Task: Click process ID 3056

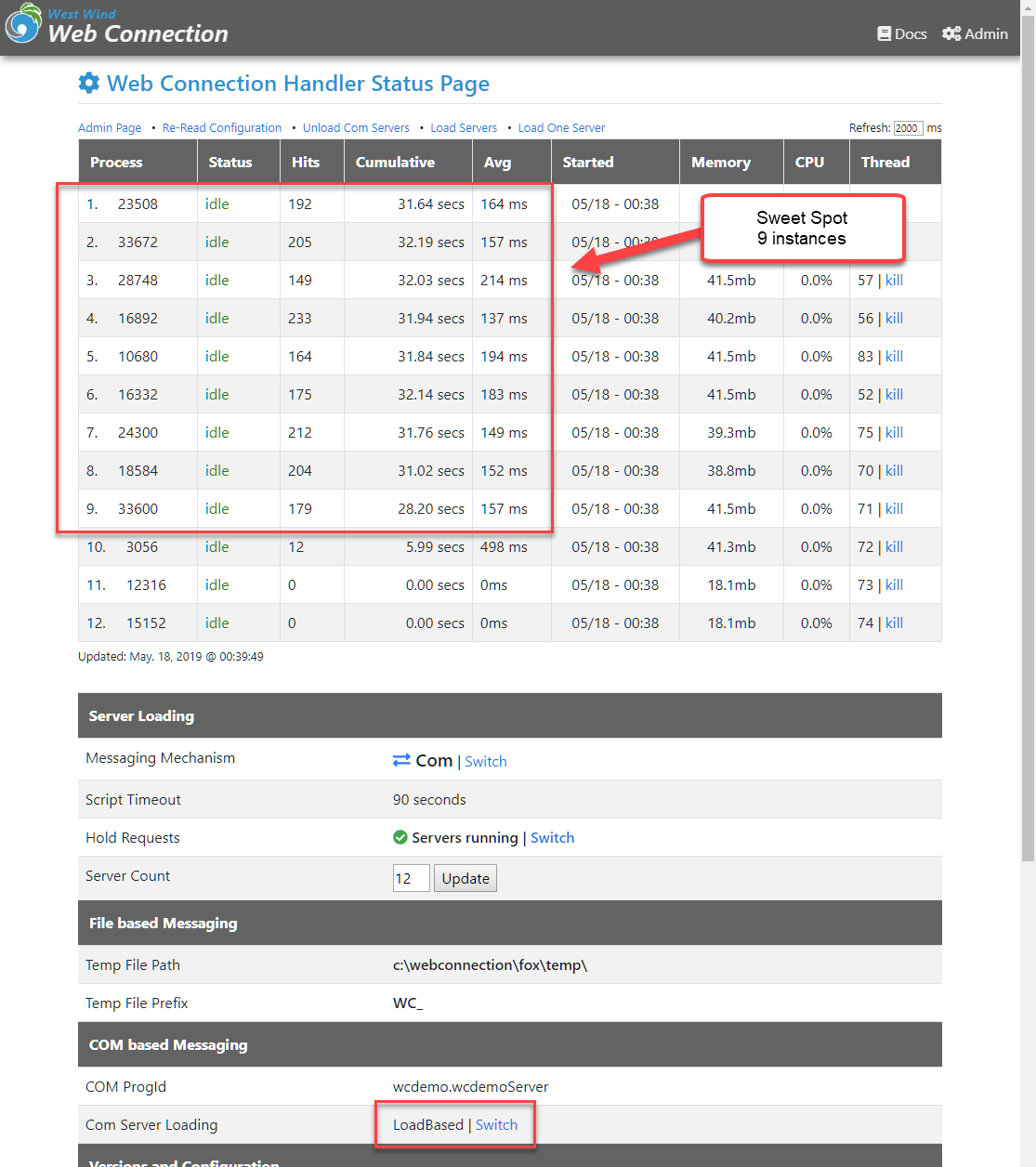Action: click(142, 546)
